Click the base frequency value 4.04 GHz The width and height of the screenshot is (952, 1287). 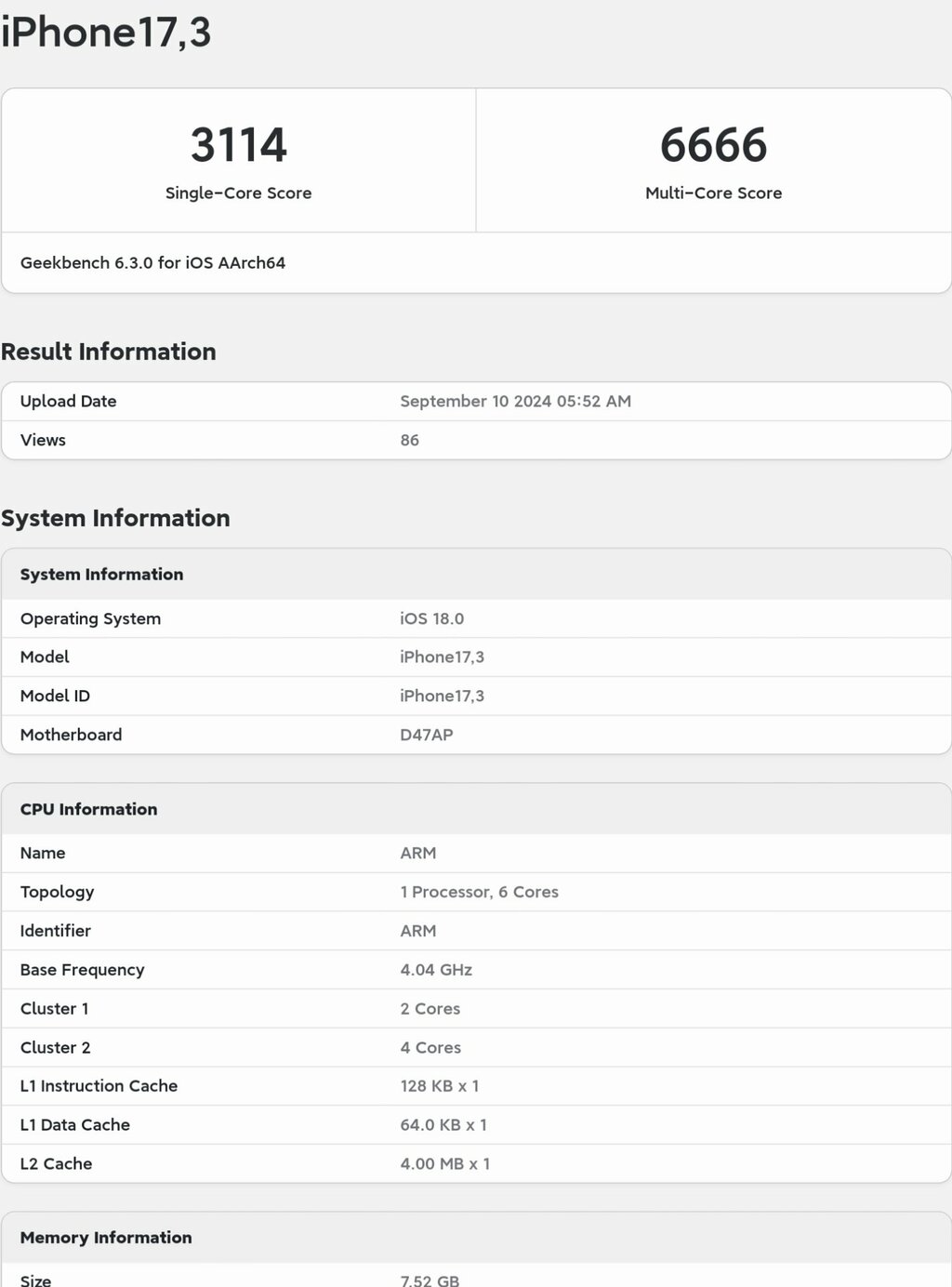(x=436, y=971)
